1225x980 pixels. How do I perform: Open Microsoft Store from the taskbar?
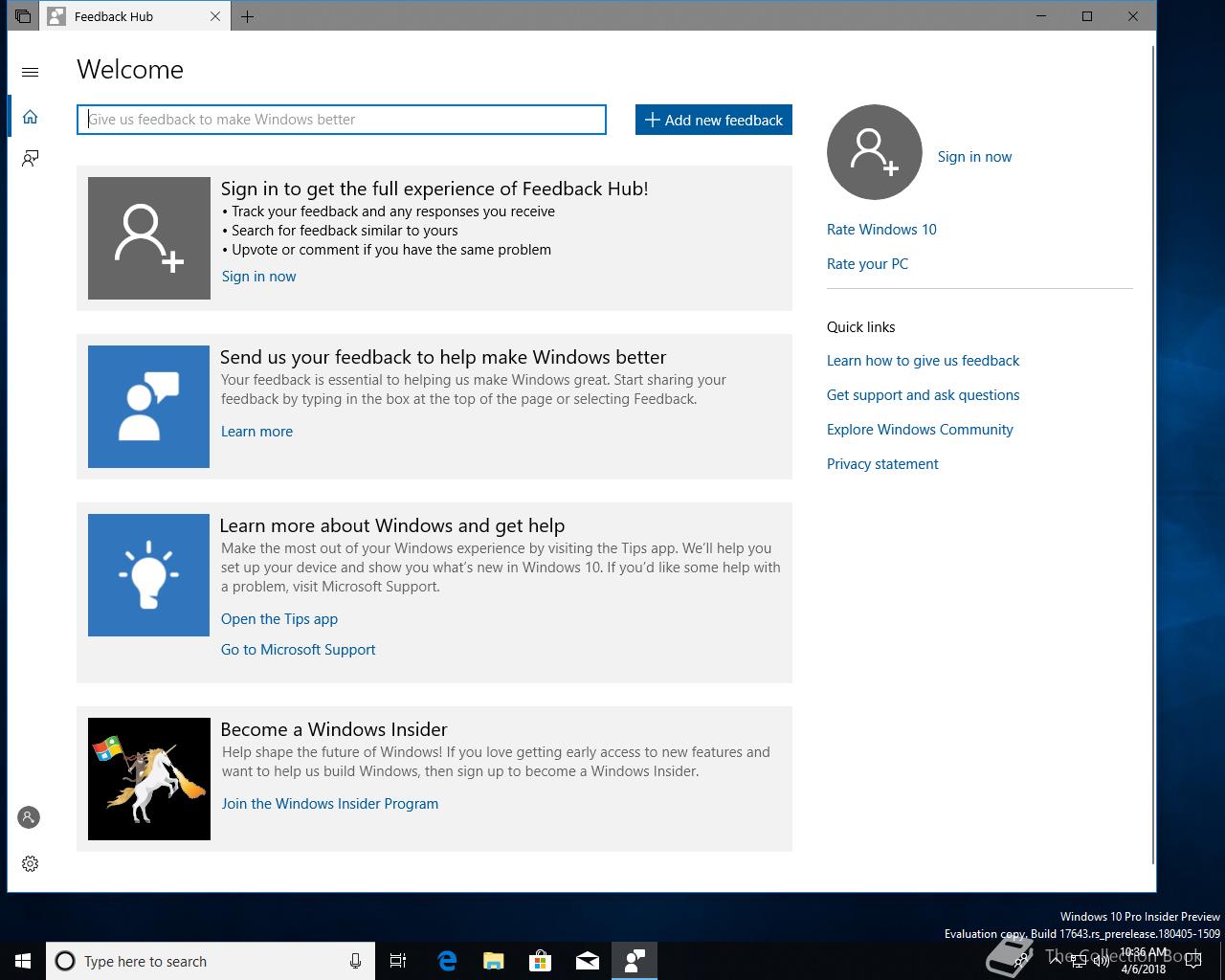click(x=540, y=961)
